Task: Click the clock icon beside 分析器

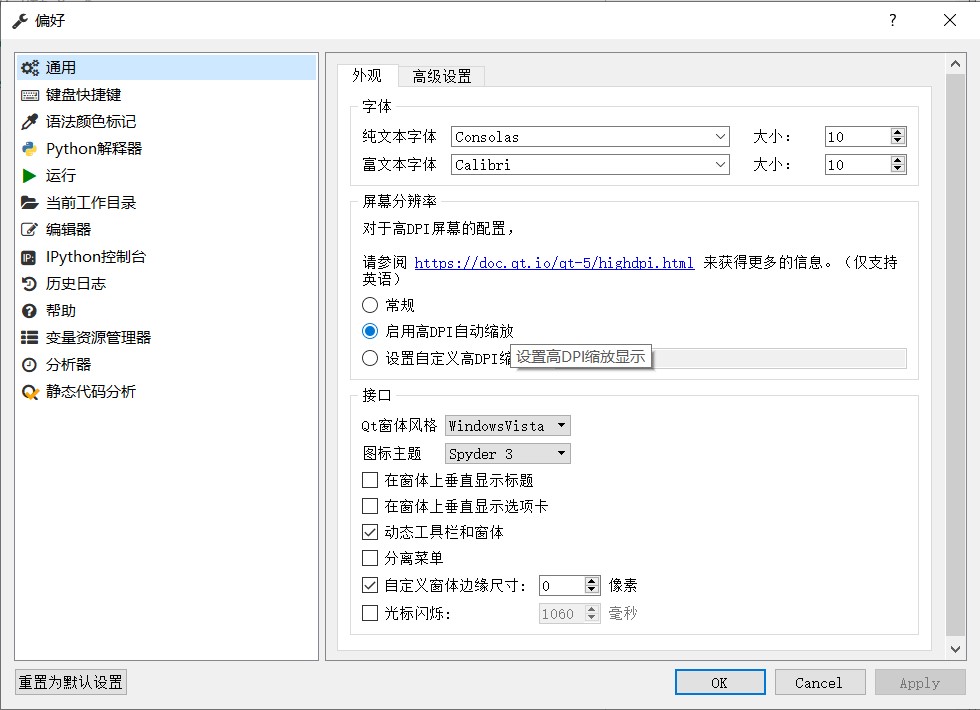Action: 29,364
